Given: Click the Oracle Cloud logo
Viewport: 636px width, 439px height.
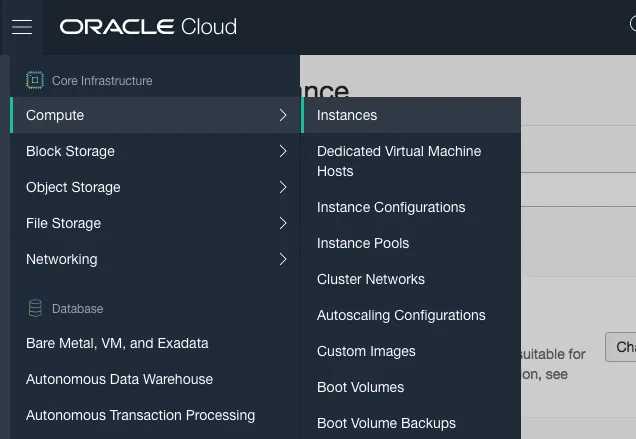Looking at the screenshot, I should 148,27.
